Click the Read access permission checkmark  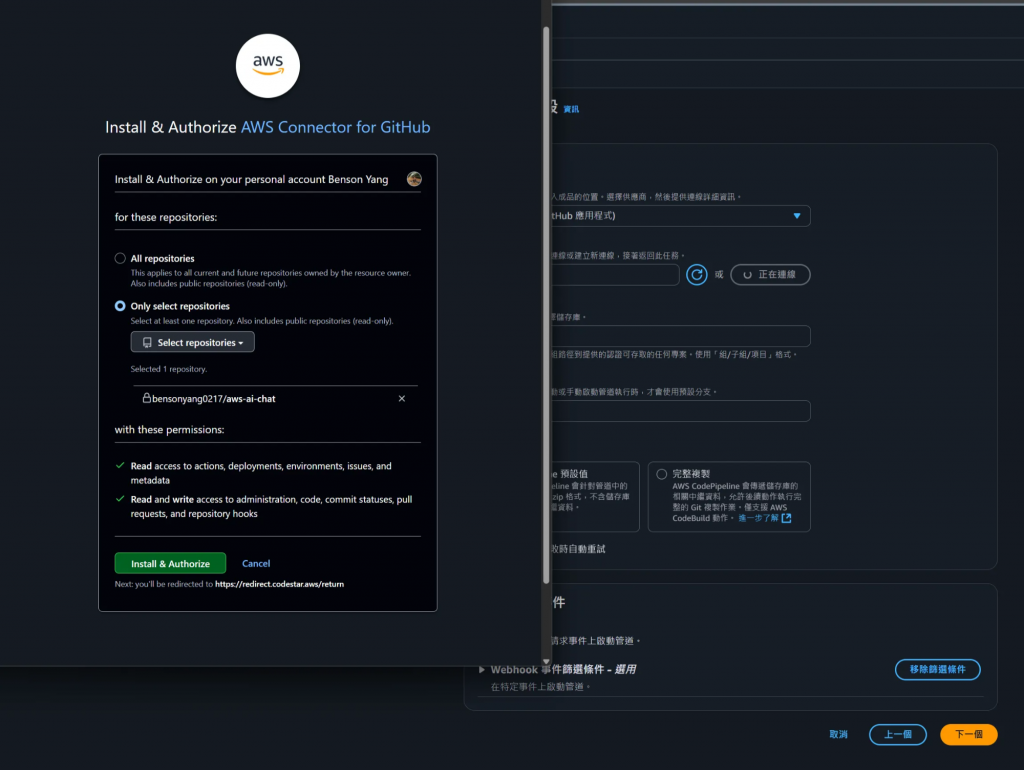pos(120,466)
